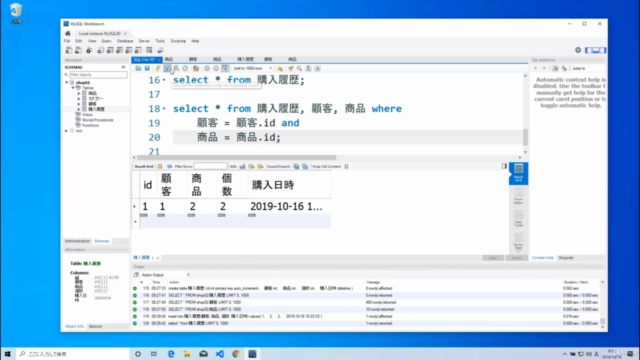Screen dimensions: 640x360
Task: Click export recordset icon next to Export/Import
Action: 296,167
